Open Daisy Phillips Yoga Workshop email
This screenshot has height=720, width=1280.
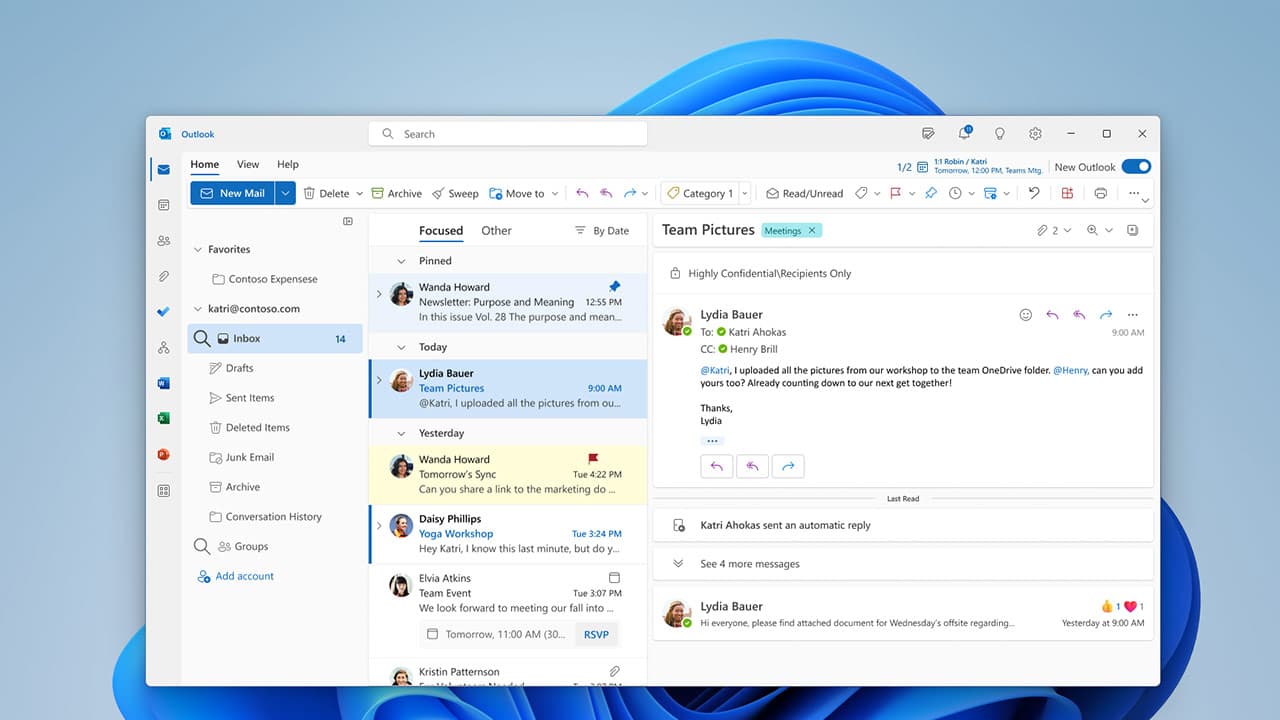pyautogui.click(x=508, y=534)
